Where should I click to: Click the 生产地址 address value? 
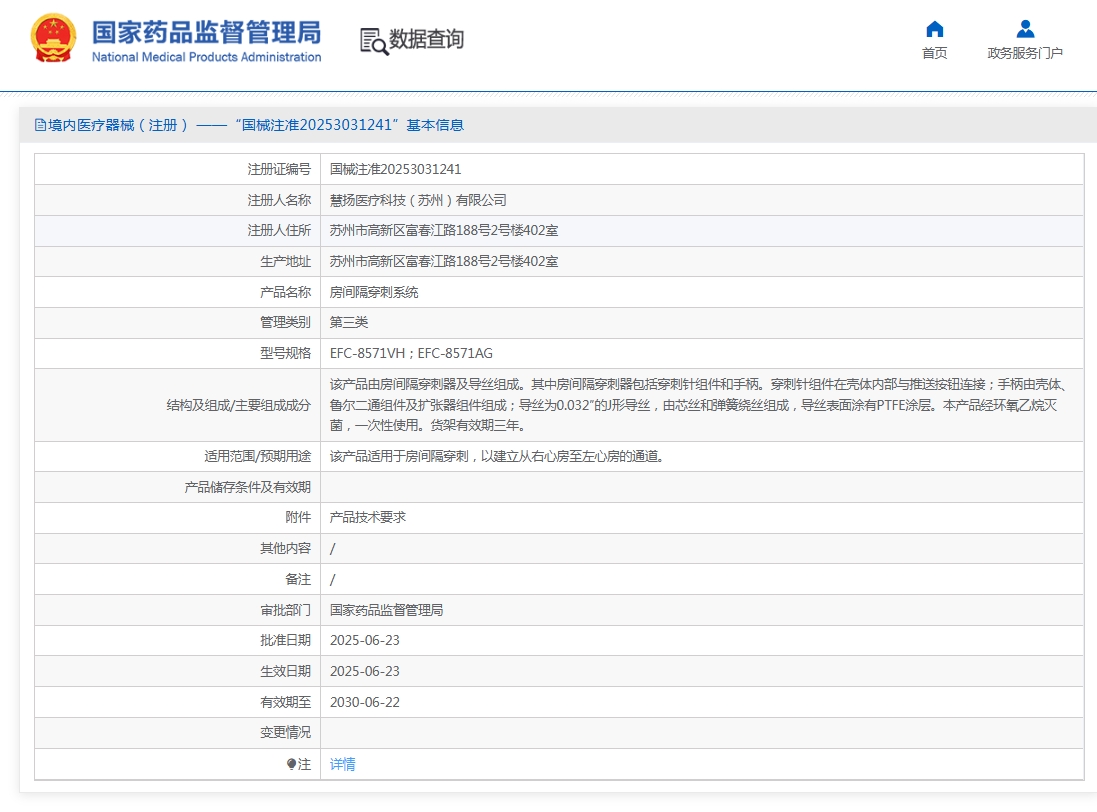tap(444, 262)
